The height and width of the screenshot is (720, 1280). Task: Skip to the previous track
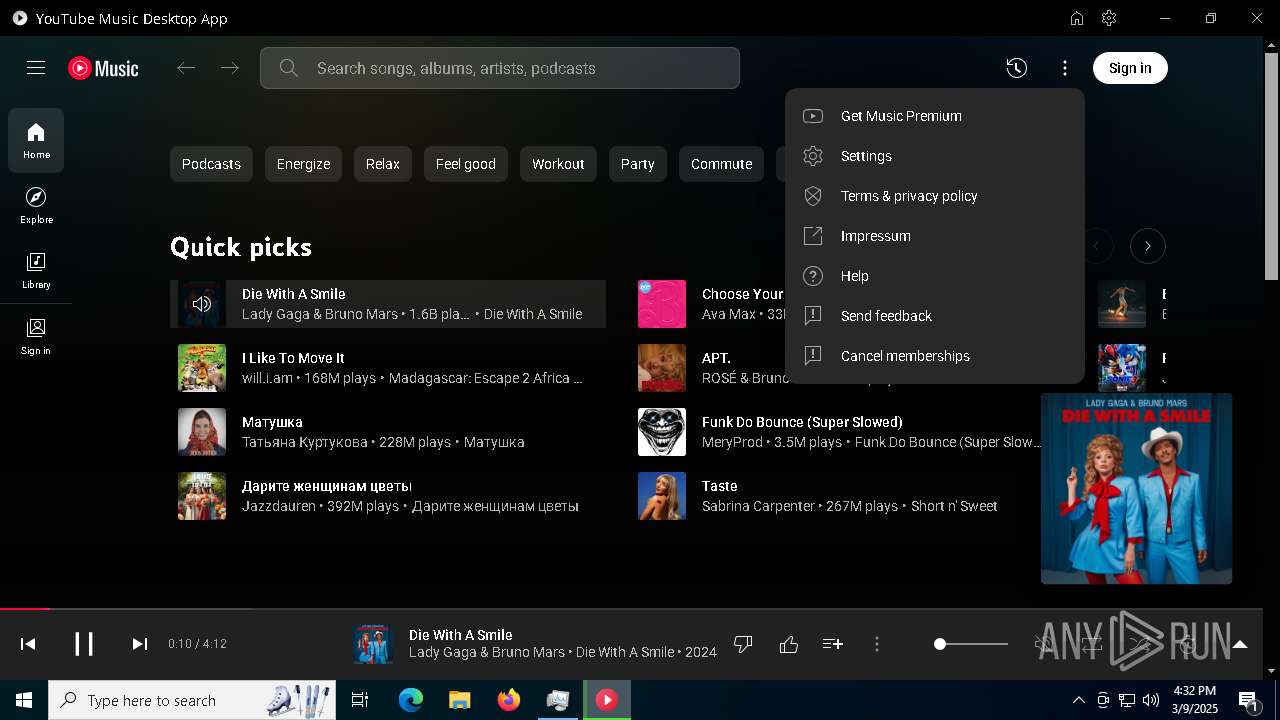[28, 644]
